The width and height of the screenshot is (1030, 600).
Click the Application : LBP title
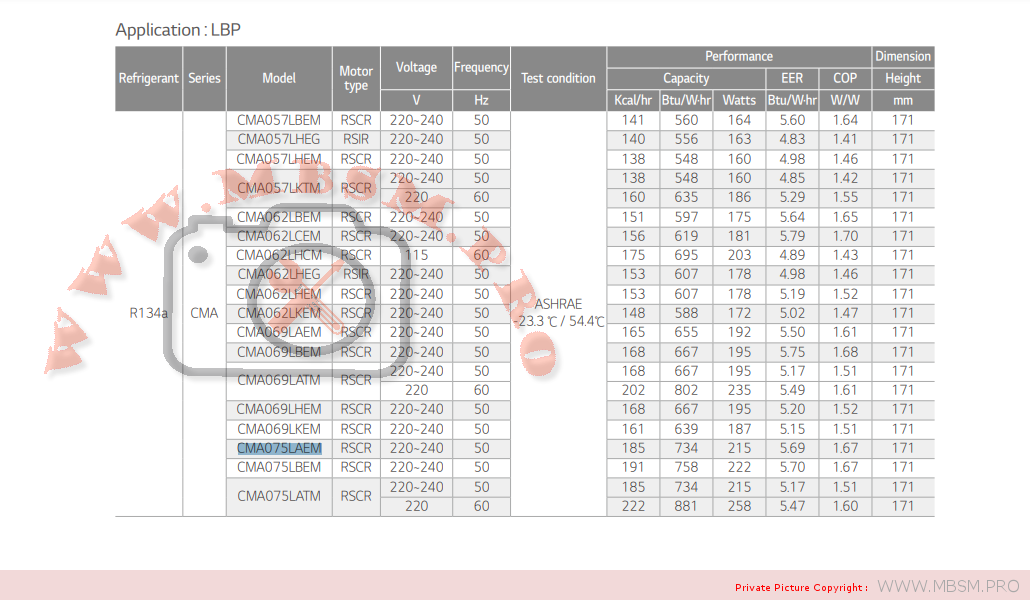(x=178, y=30)
